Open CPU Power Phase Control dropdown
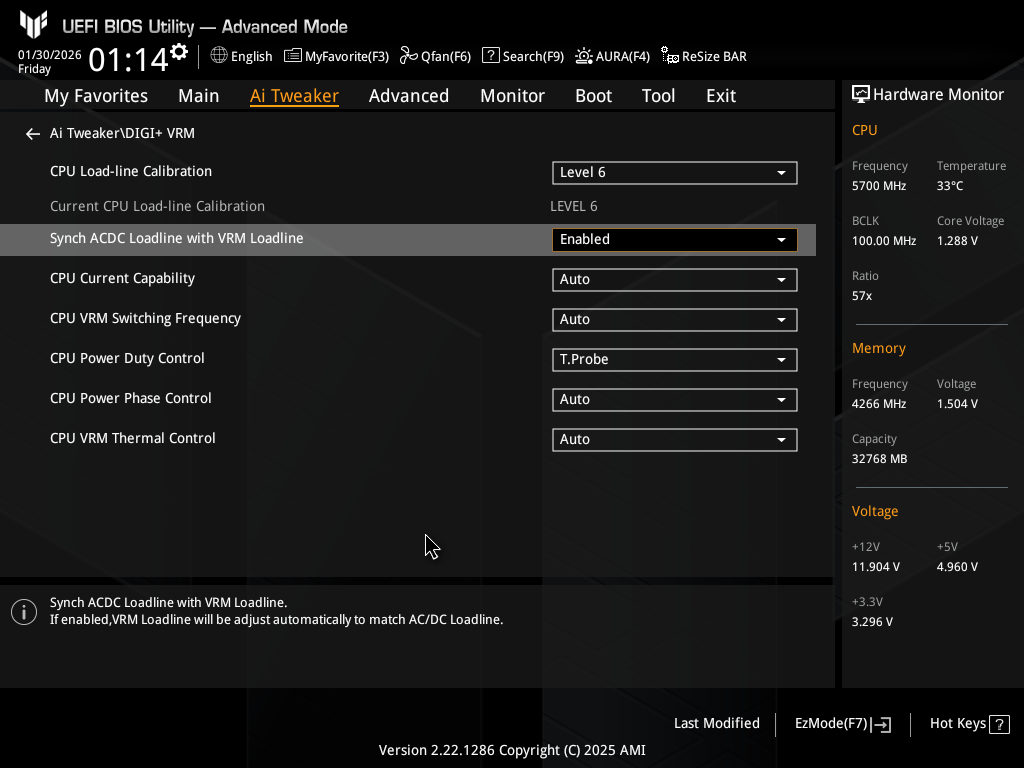 pos(675,400)
